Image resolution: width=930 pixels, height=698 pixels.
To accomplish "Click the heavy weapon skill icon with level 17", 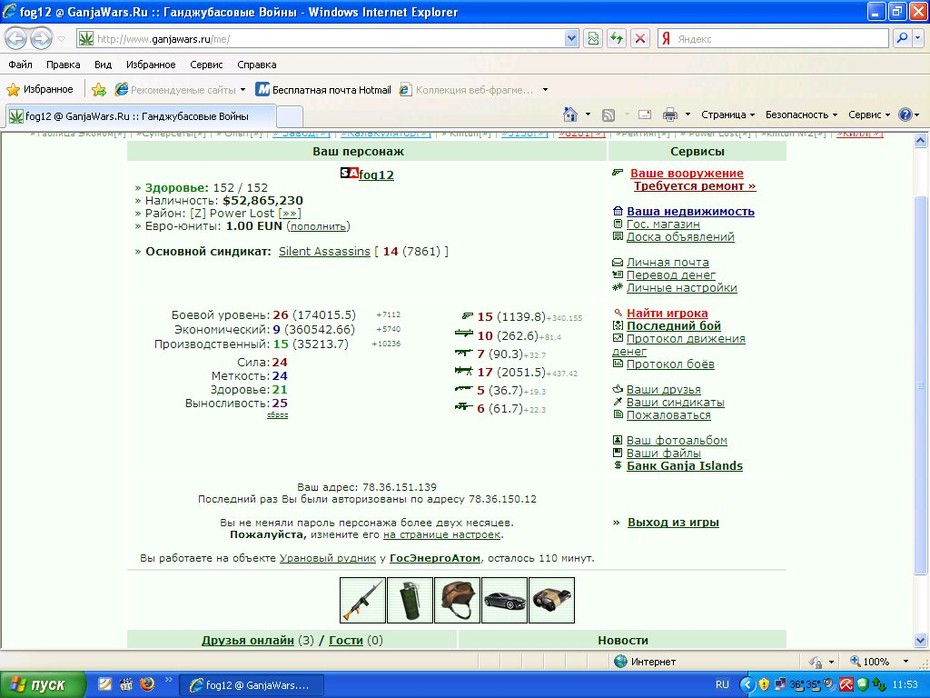I will click(464, 371).
